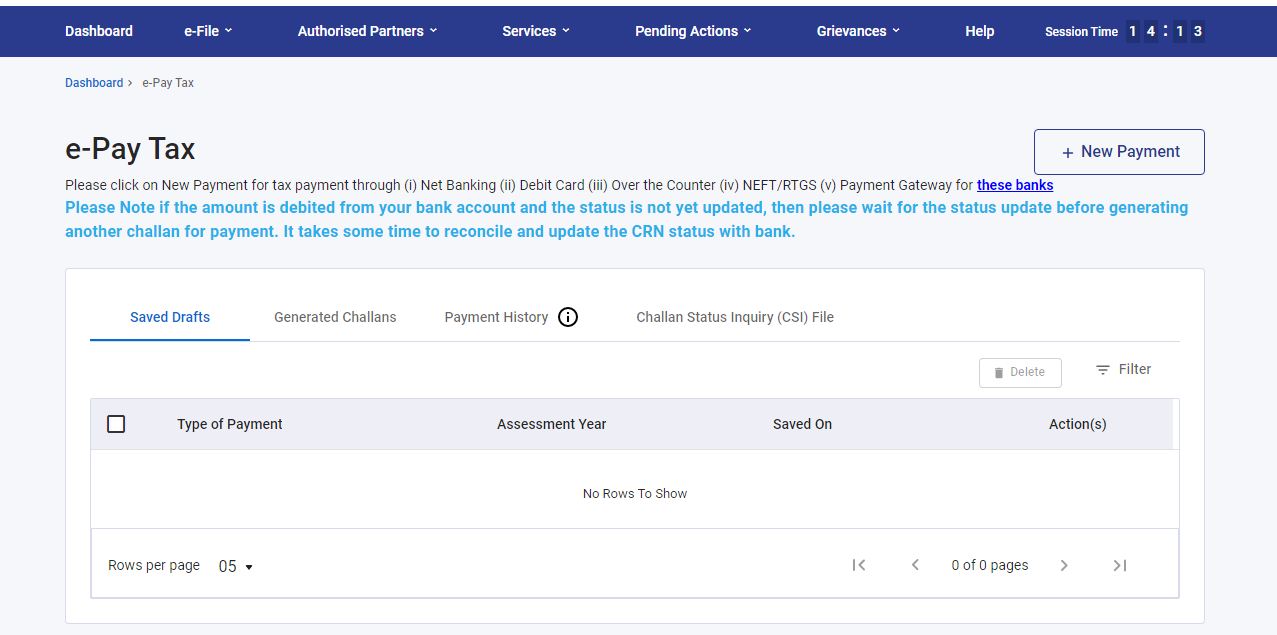Viewport: 1277px width, 635px height.
Task: Switch to the Generated Challans tab
Action: coord(335,317)
